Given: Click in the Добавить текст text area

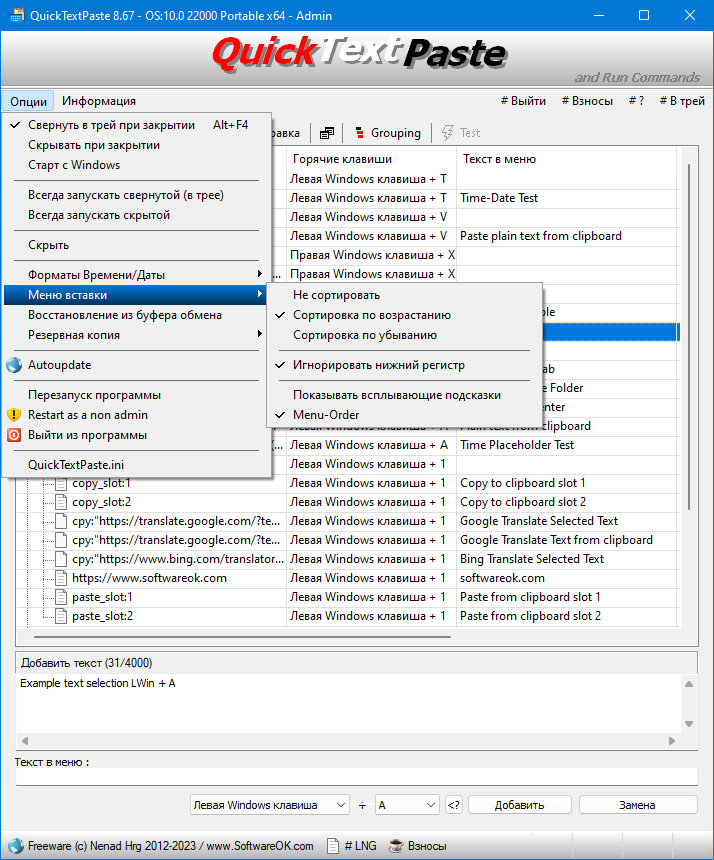Looking at the screenshot, I should point(348,704).
